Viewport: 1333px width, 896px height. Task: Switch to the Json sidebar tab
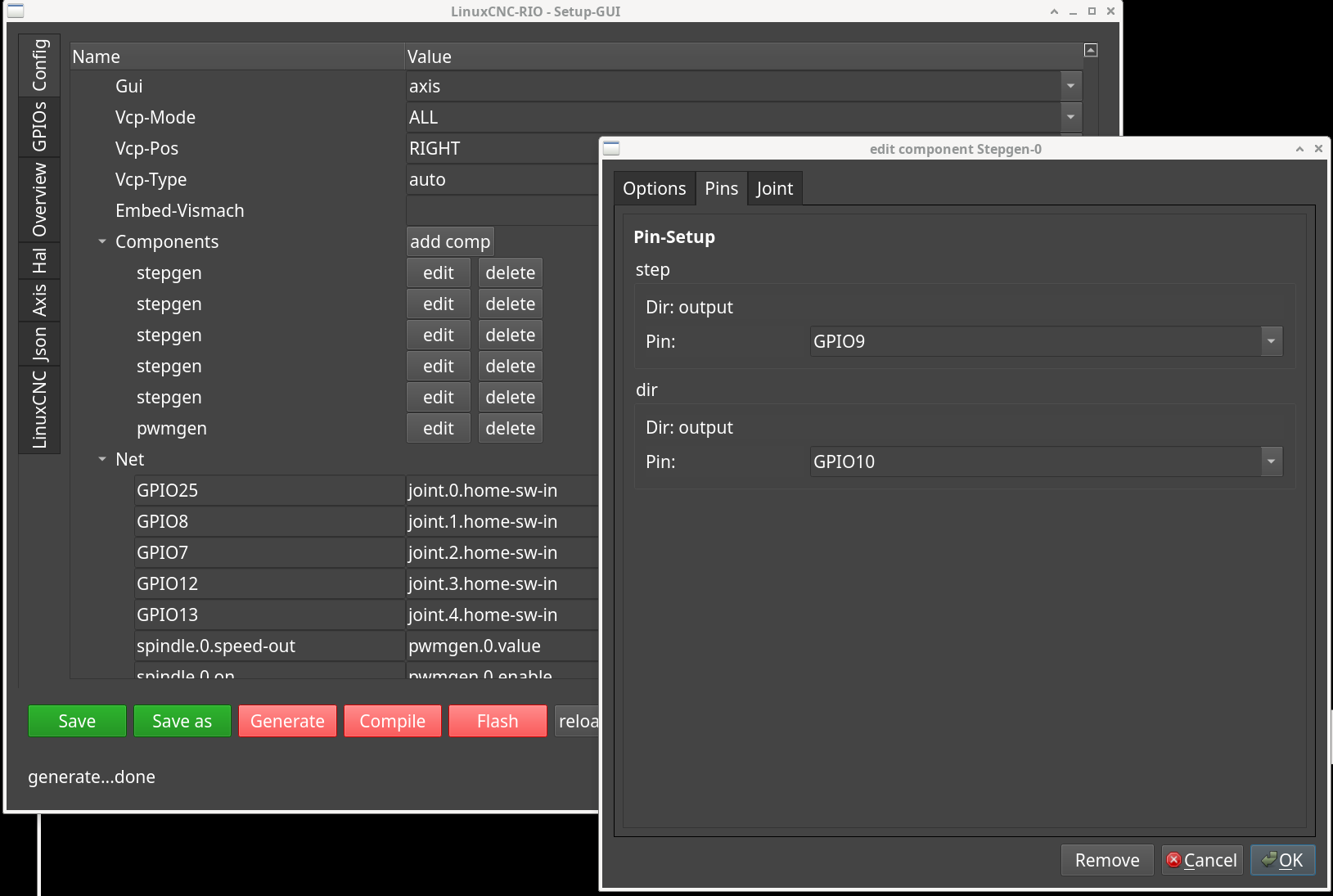pos(39,344)
